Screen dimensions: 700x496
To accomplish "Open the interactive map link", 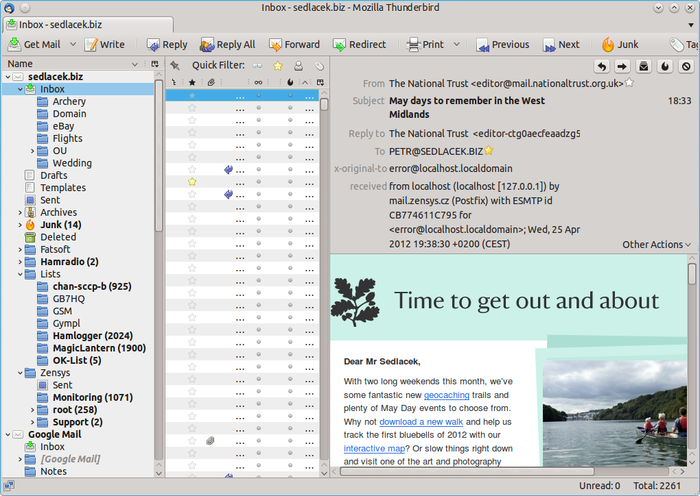I will 374,448.
